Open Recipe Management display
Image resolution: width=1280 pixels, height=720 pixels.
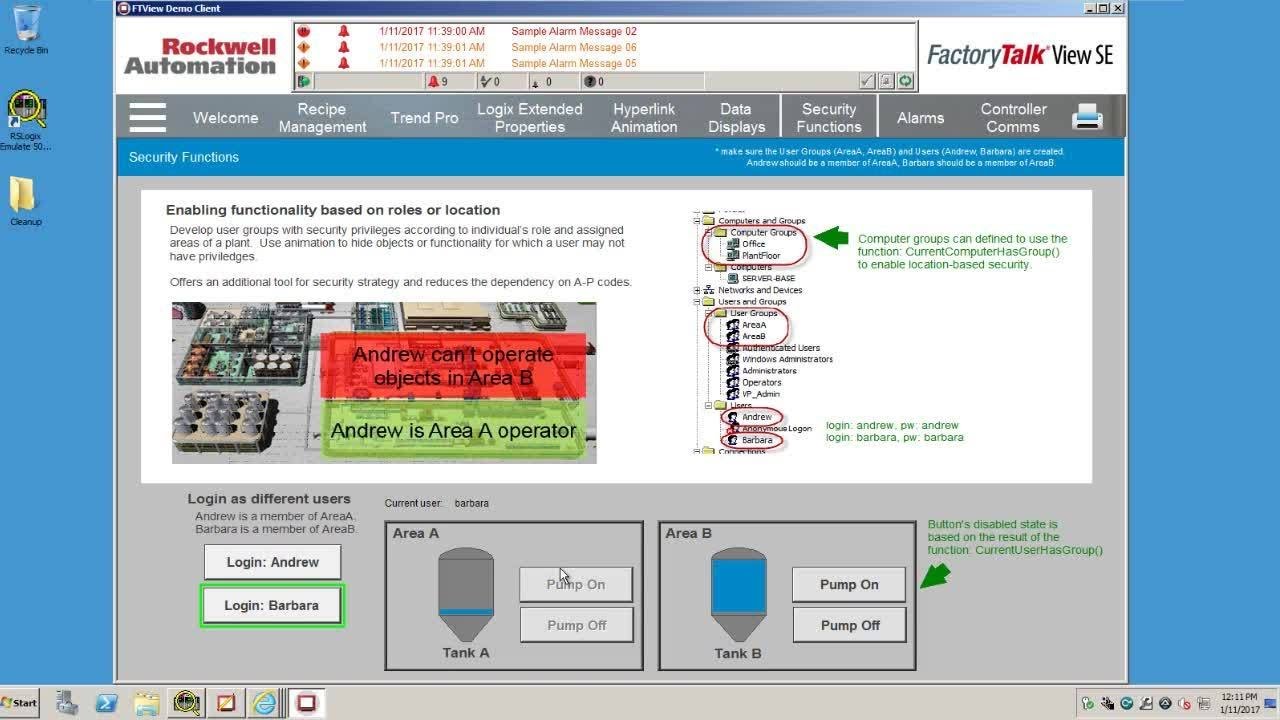(322, 118)
